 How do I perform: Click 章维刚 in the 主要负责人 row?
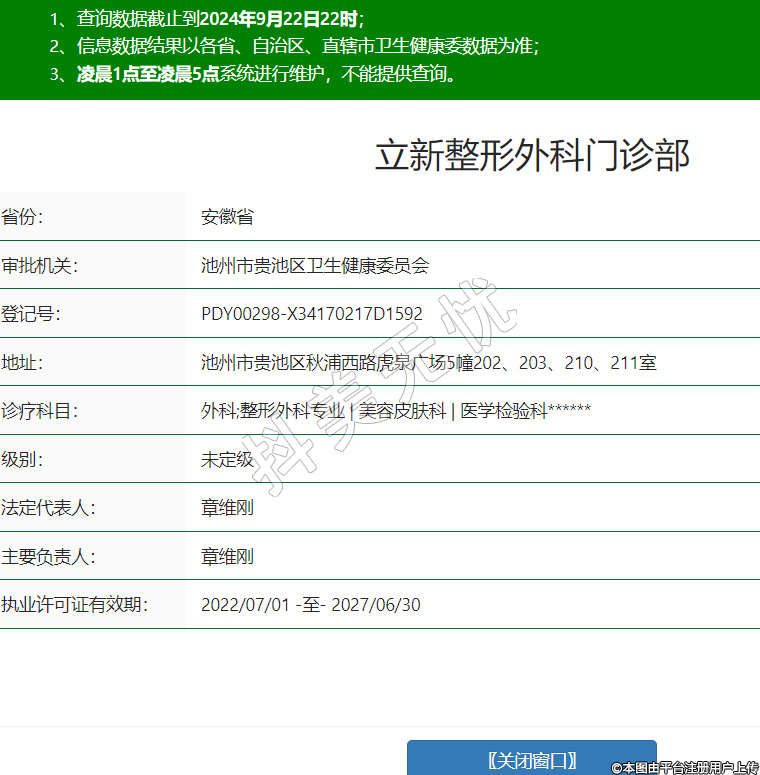pyautogui.click(x=227, y=556)
